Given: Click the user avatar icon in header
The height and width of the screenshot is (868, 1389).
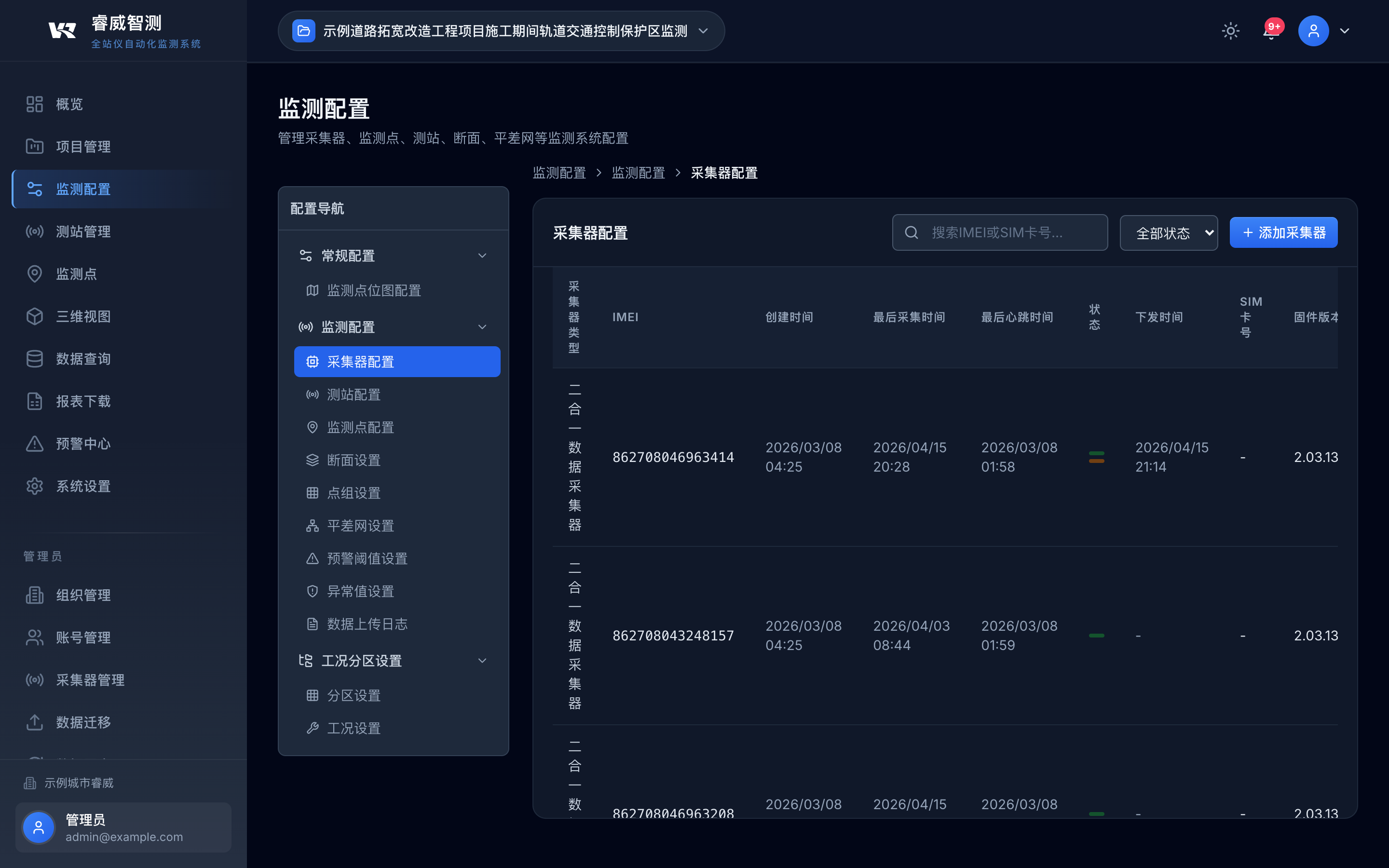Looking at the screenshot, I should coord(1313,31).
